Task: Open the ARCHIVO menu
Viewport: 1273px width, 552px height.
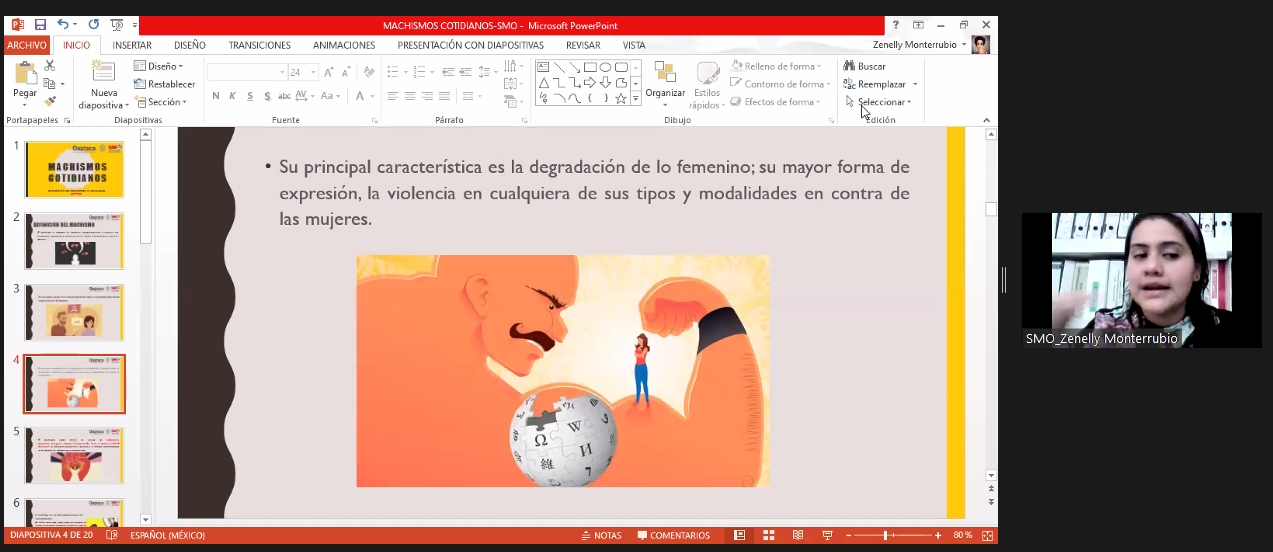Action: pos(27,45)
